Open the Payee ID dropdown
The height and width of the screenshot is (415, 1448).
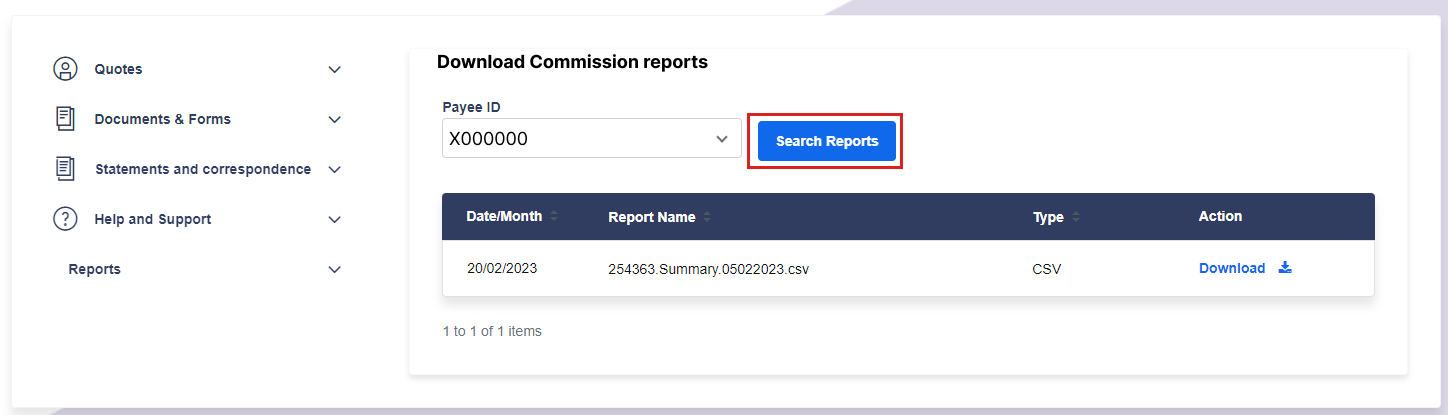(x=592, y=139)
